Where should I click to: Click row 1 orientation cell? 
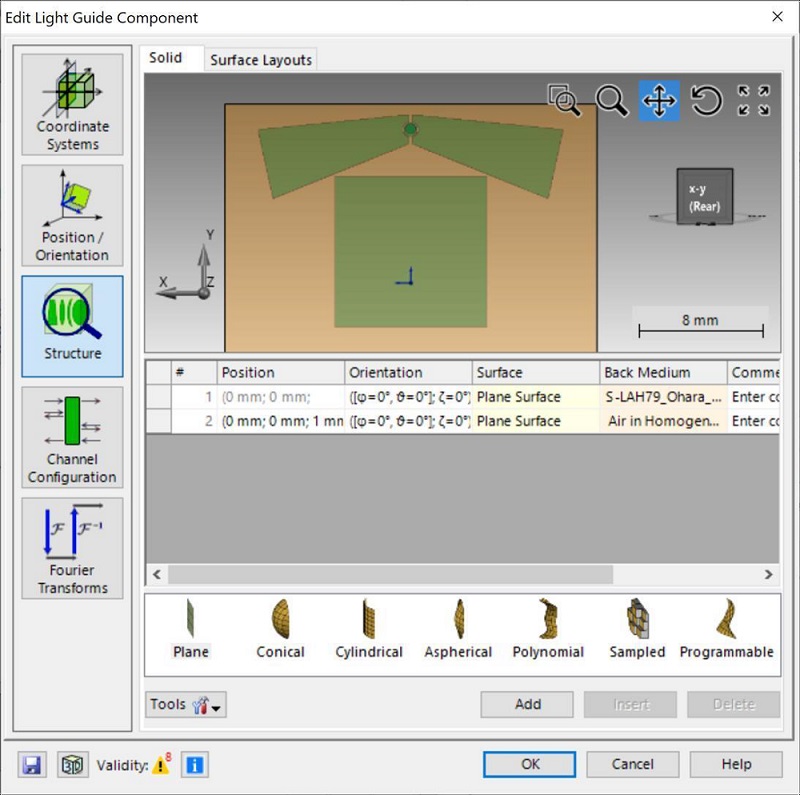coord(409,397)
